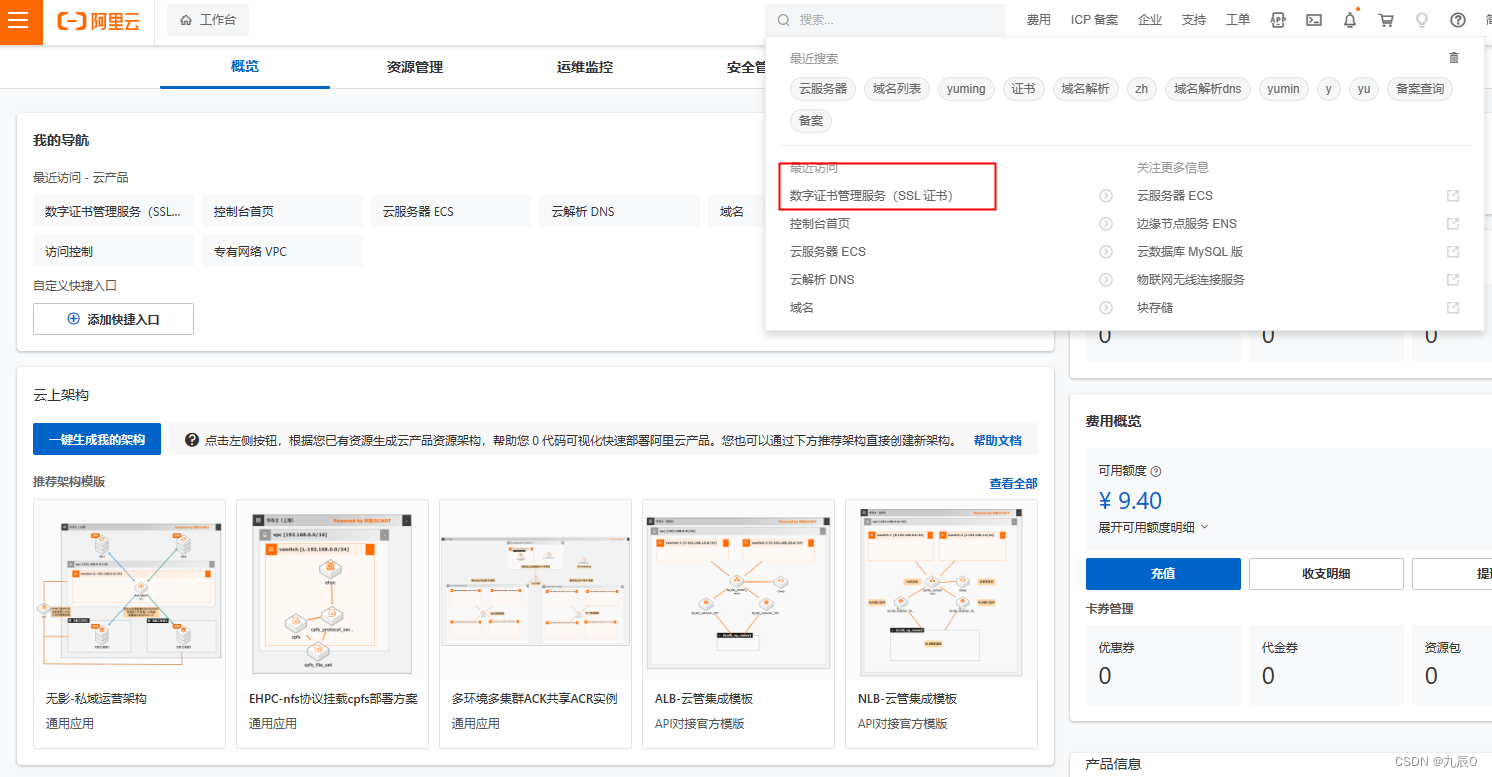The height and width of the screenshot is (777, 1492).
Task: Click 添加快捷入口 button
Action: pyautogui.click(x=113, y=319)
